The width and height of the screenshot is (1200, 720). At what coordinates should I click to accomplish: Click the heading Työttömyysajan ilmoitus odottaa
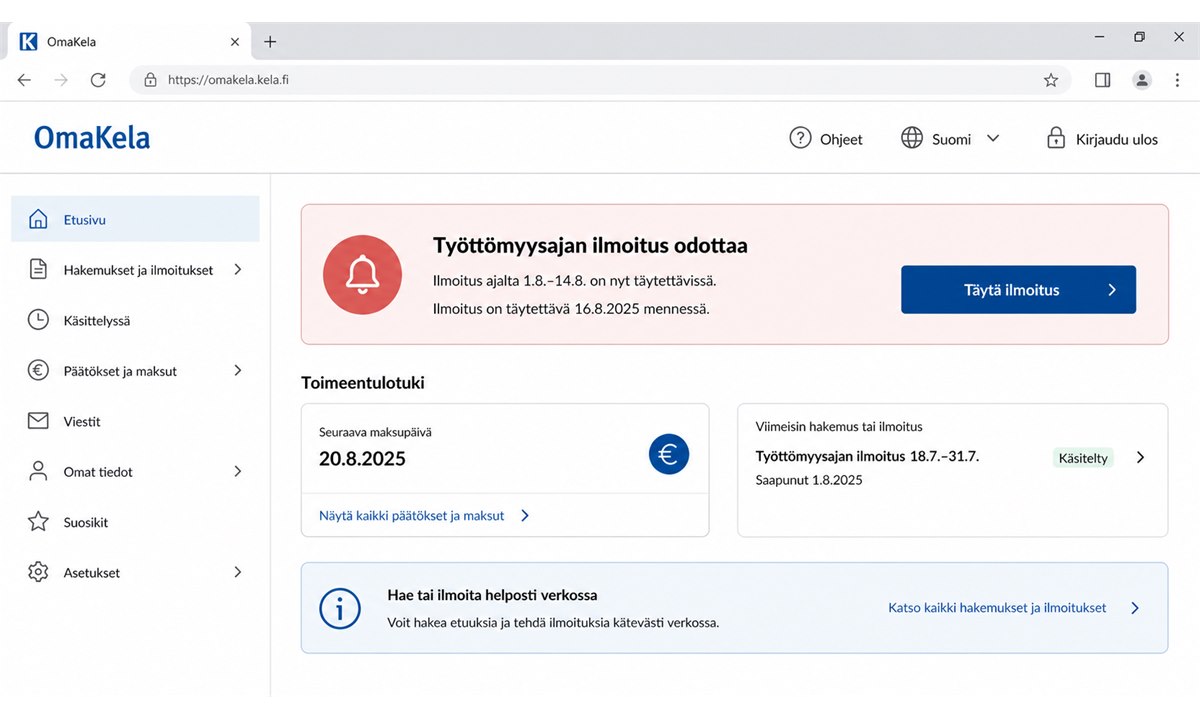pyautogui.click(x=590, y=245)
